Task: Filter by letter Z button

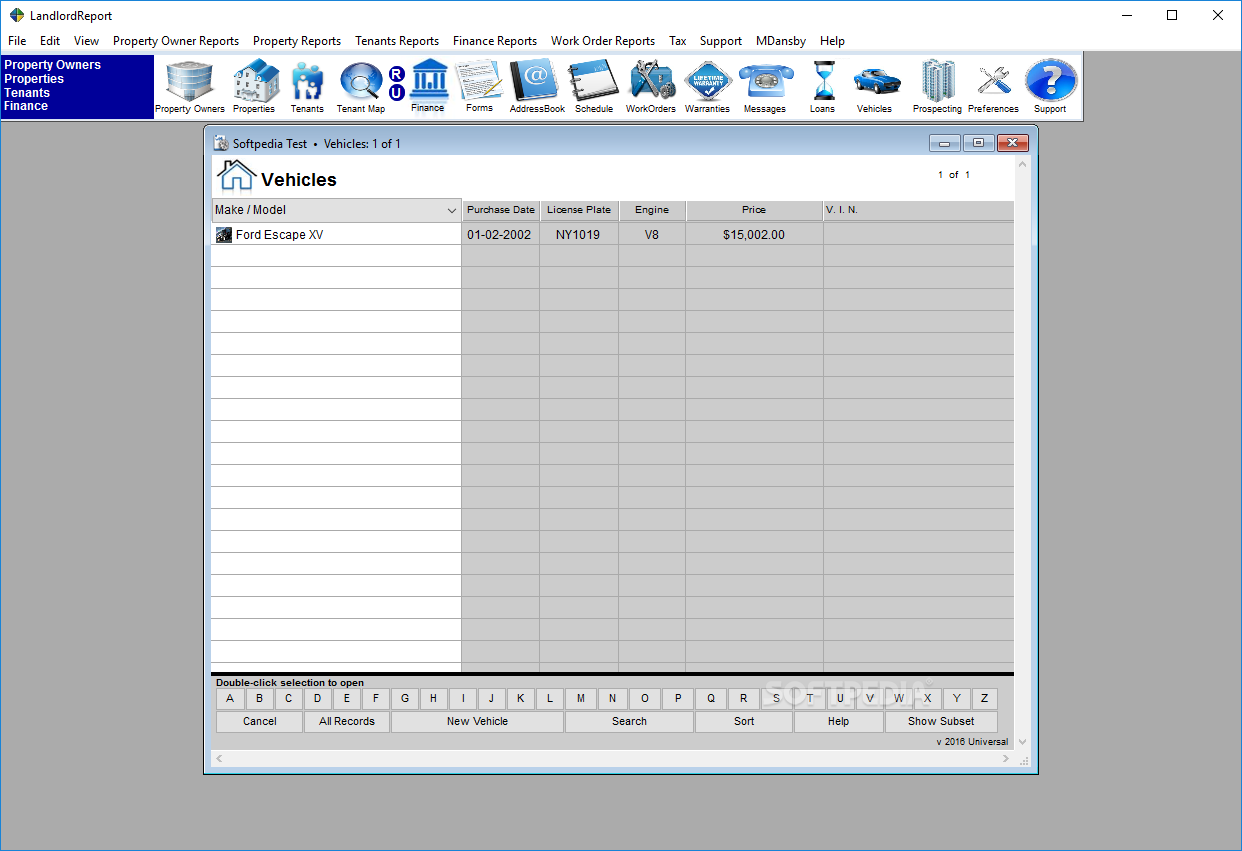Action: [x=984, y=699]
